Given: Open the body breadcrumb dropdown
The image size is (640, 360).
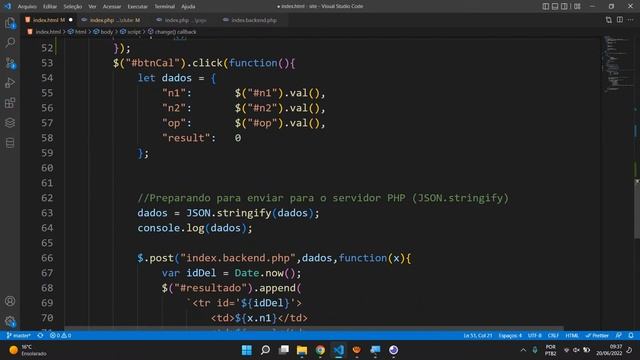Looking at the screenshot, I should coord(104,31).
